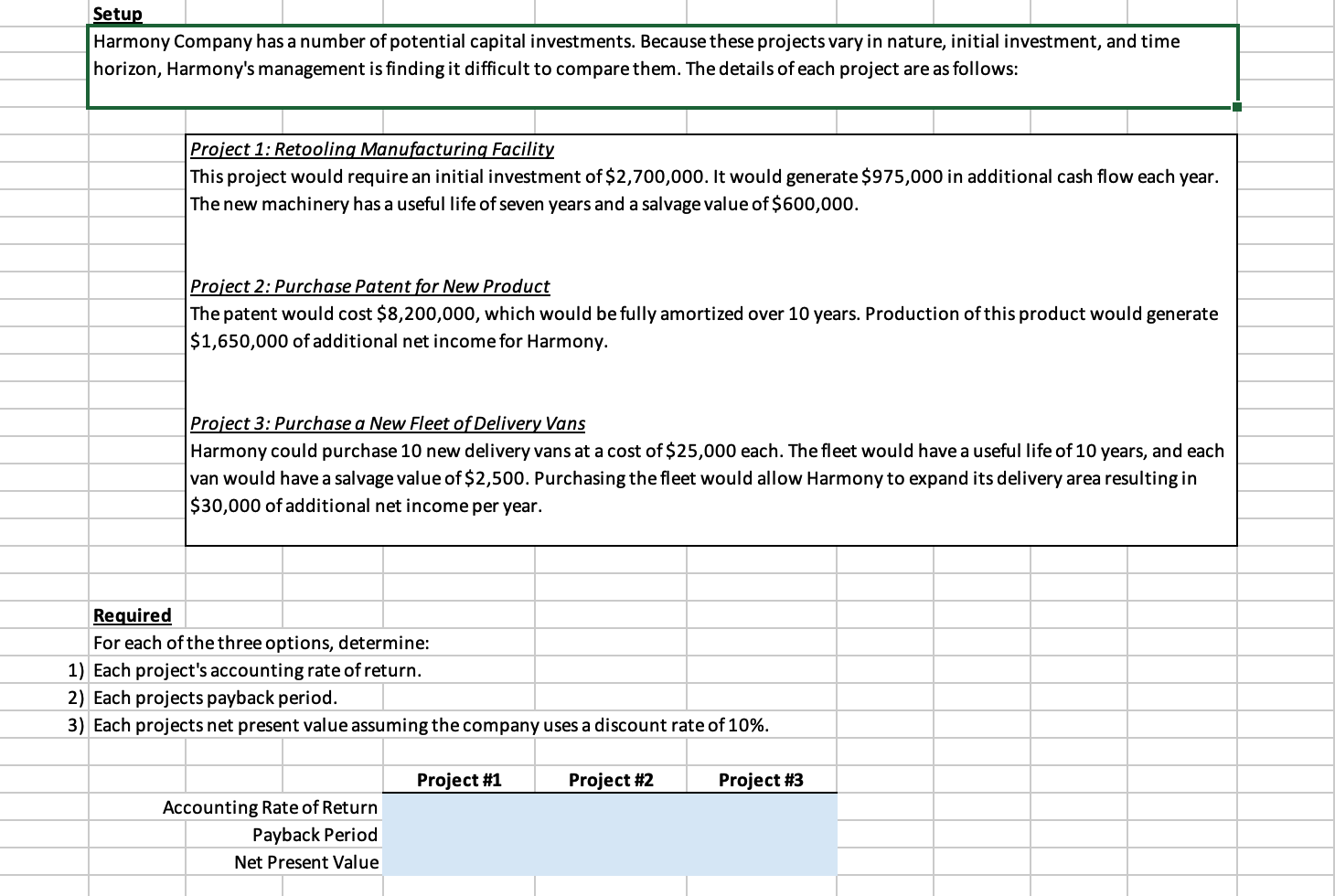
Task: Select the Project 1: Retooling Manufacturing Facility heading
Action: 370,148
